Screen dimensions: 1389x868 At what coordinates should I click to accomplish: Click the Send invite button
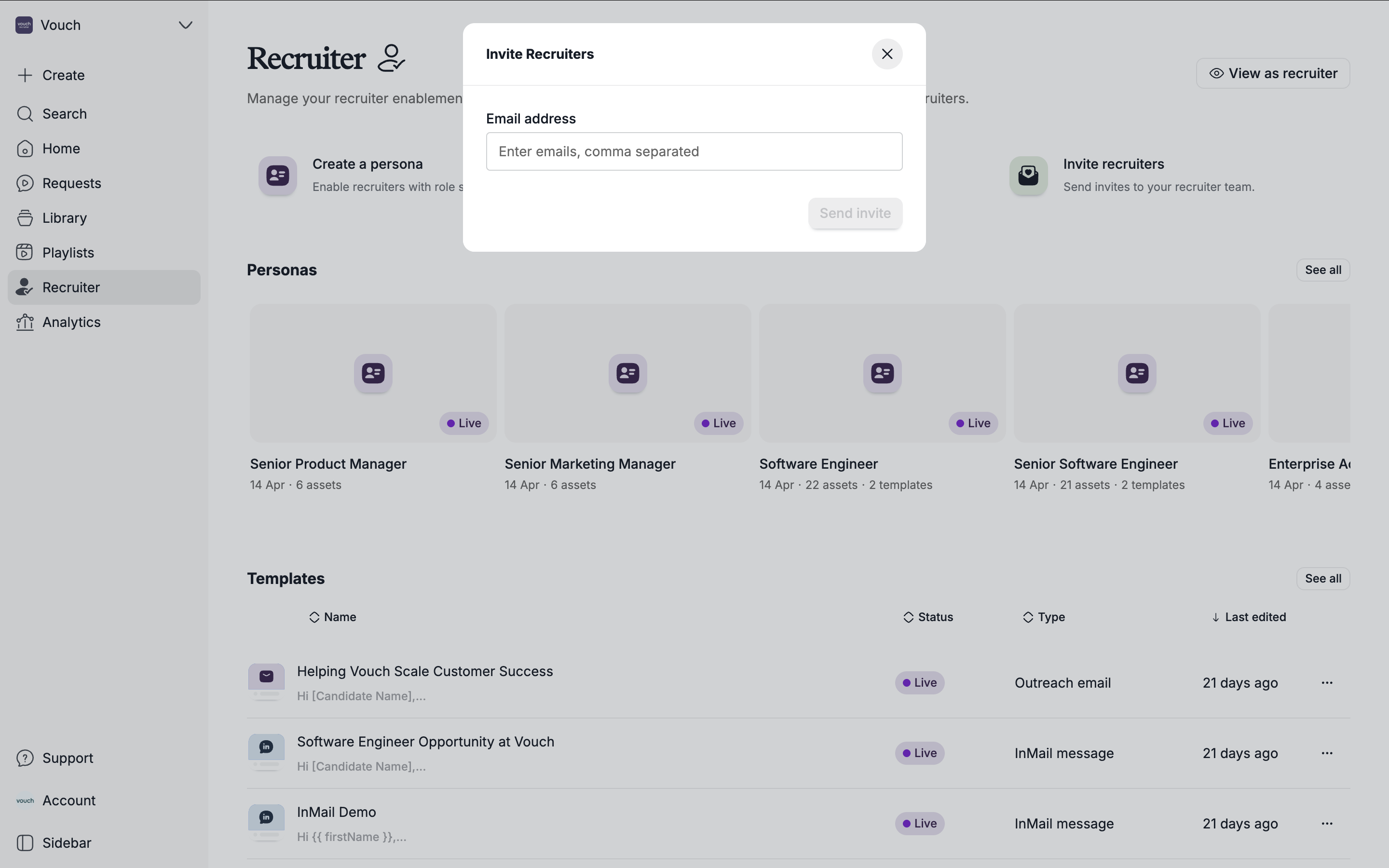[855, 213]
